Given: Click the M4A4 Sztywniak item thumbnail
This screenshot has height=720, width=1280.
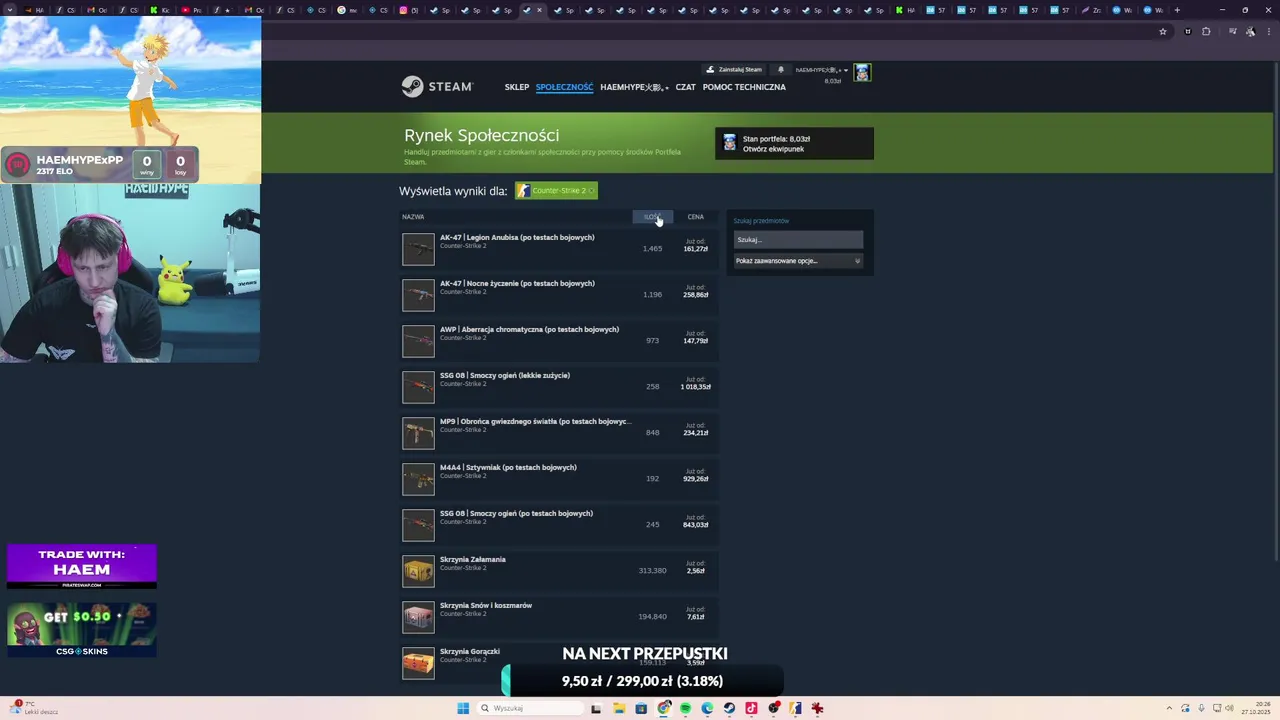Looking at the screenshot, I should (418, 479).
